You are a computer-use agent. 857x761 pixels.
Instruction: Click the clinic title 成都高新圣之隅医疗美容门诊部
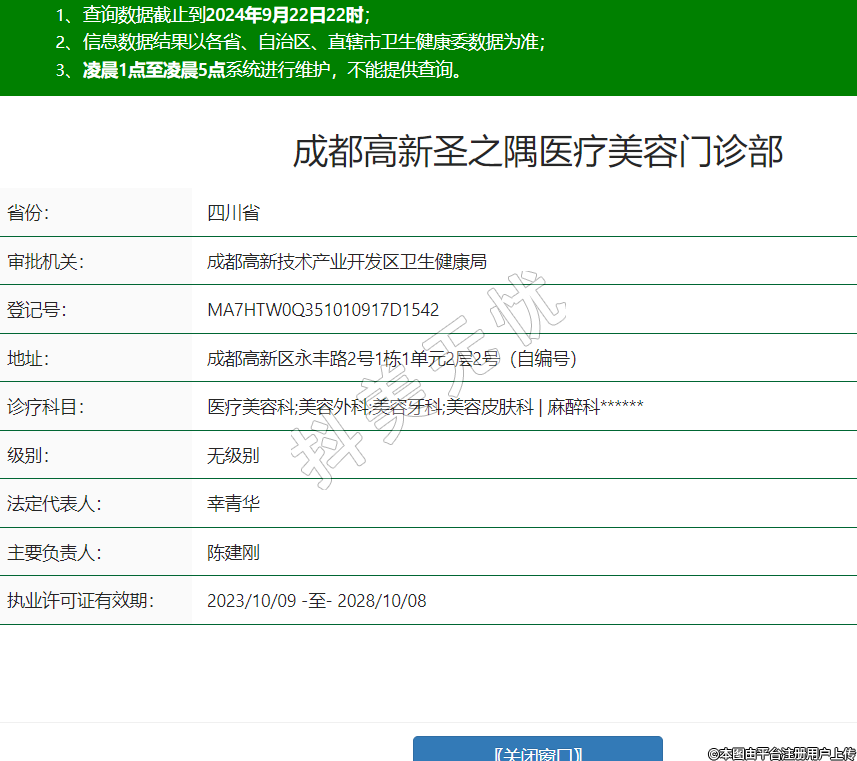(x=537, y=152)
